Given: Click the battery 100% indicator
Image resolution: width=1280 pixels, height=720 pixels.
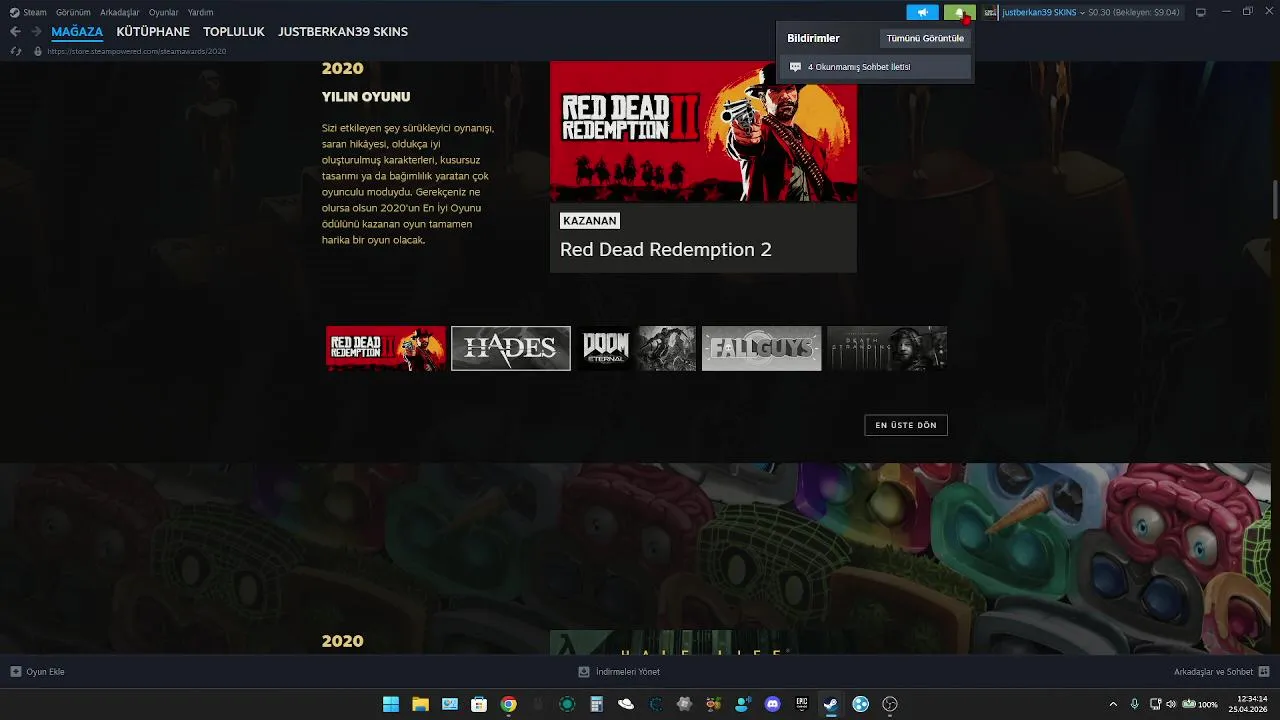Looking at the screenshot, I should point(1200,704).
